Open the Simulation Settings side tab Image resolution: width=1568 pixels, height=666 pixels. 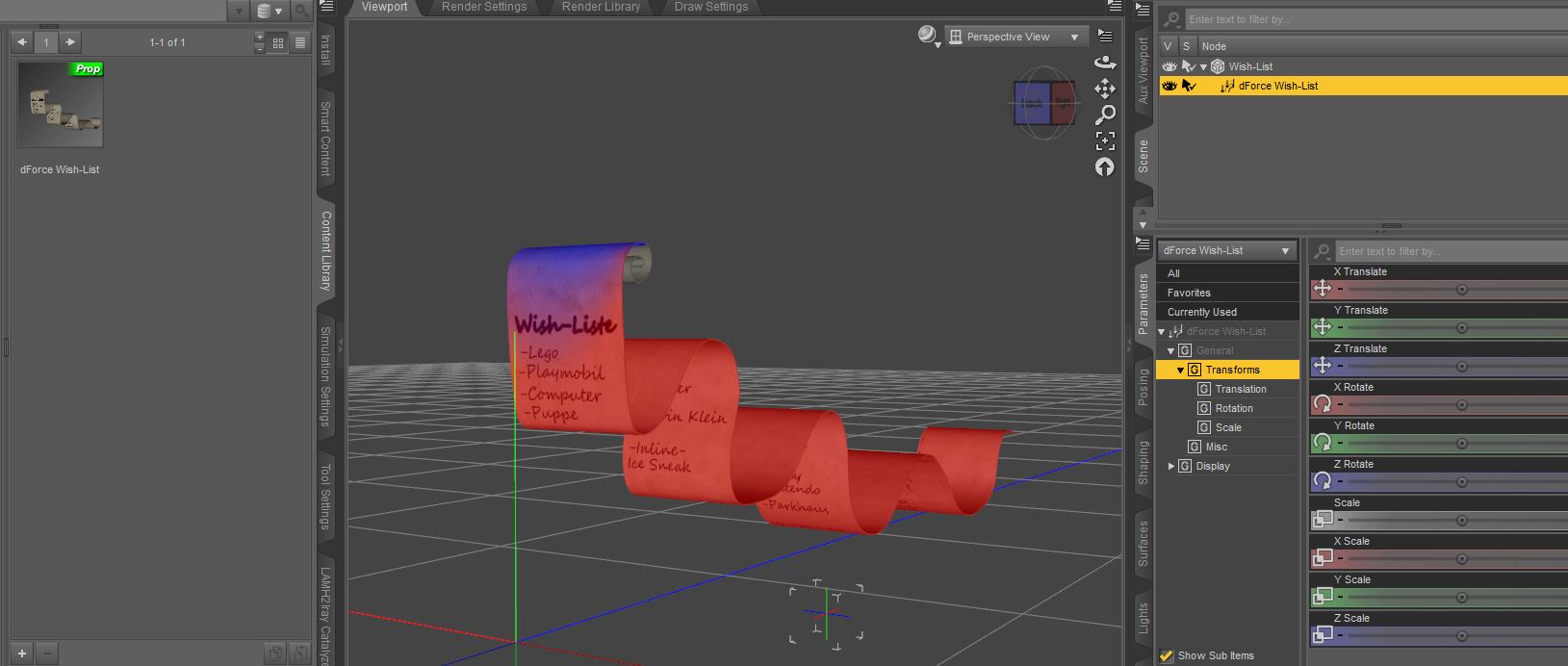pyautogui.click(x=325, y=376)
